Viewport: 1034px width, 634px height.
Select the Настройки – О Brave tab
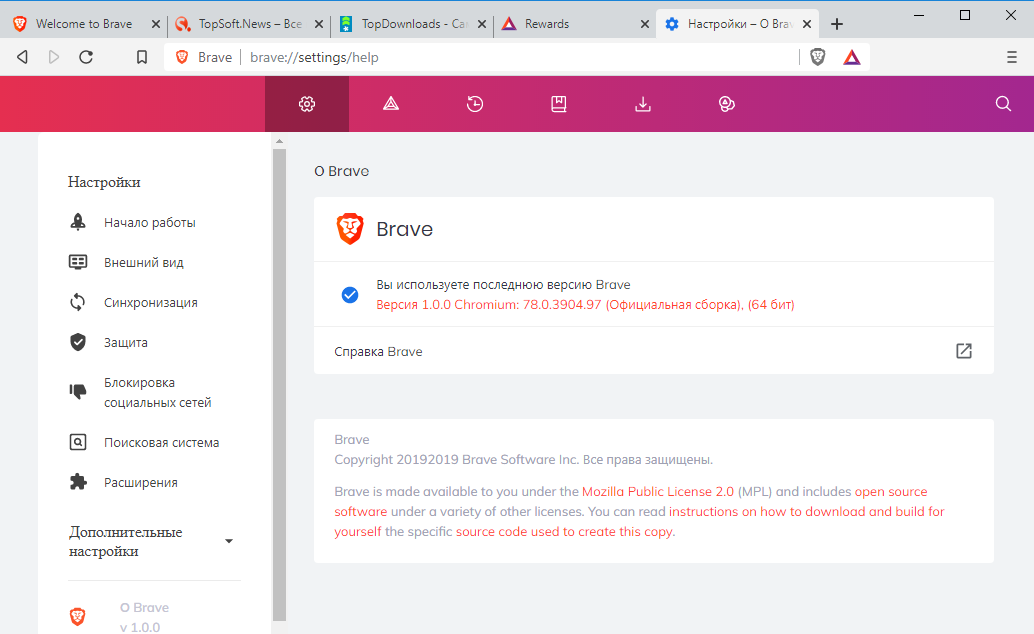739,24
